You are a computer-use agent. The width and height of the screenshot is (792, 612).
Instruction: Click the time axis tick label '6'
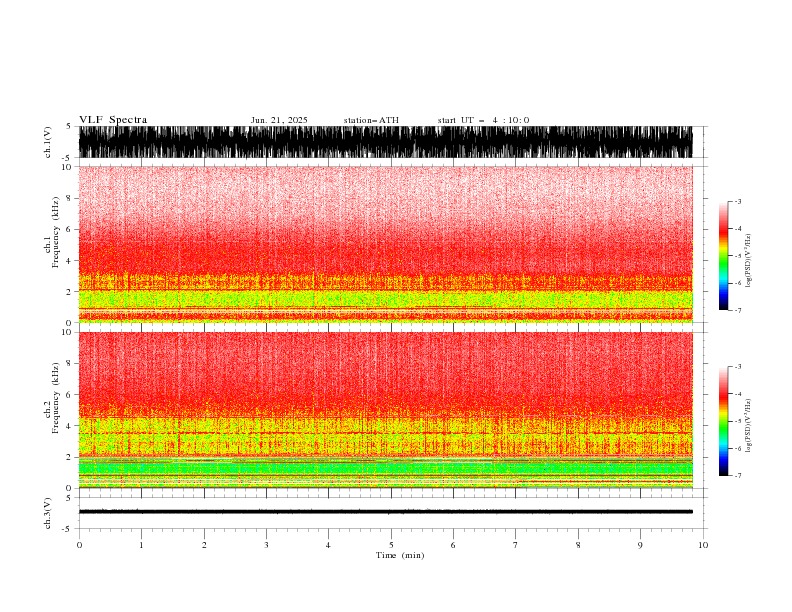click(x=453, y=545)
